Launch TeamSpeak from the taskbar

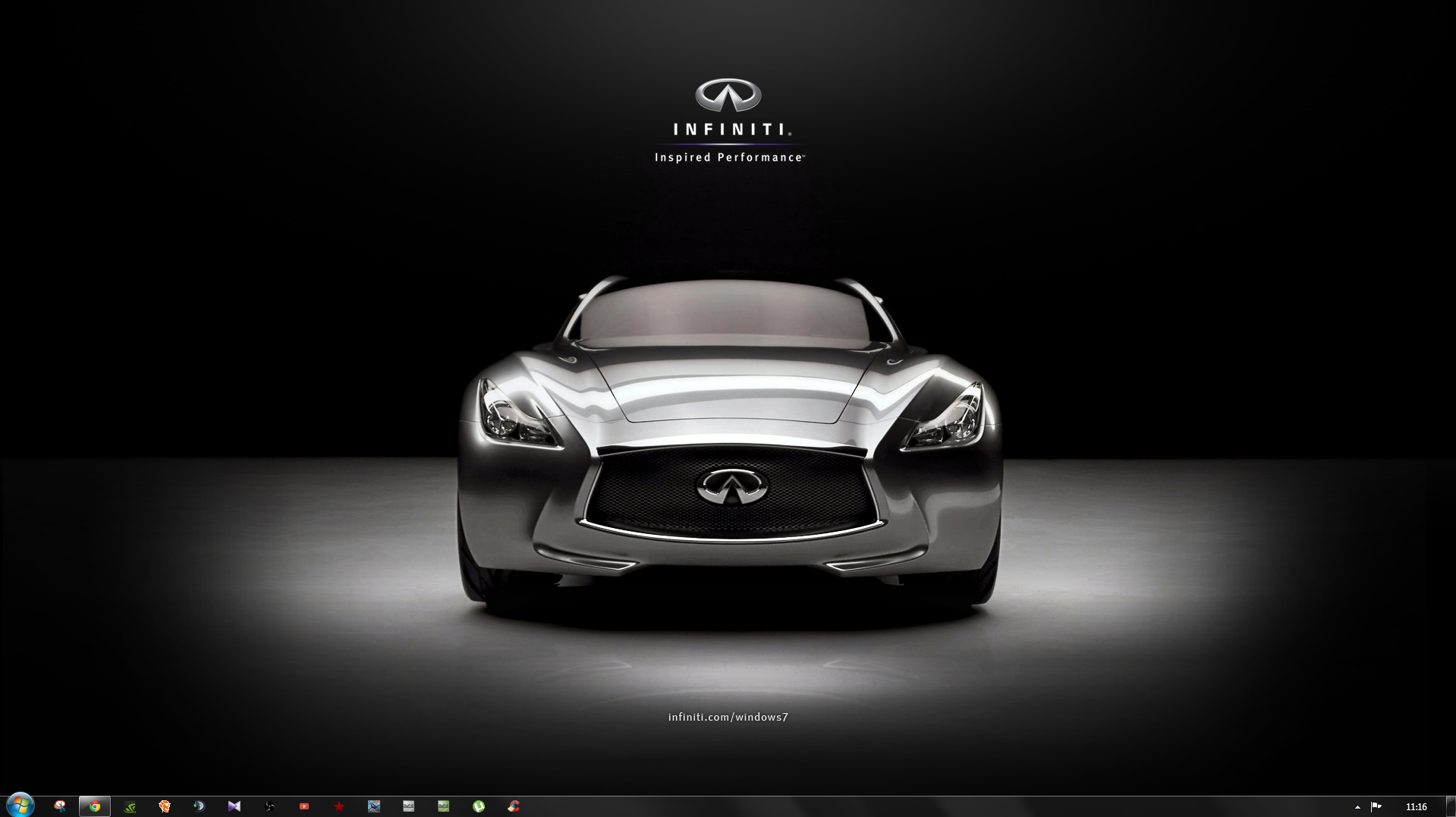coord(200,806)
